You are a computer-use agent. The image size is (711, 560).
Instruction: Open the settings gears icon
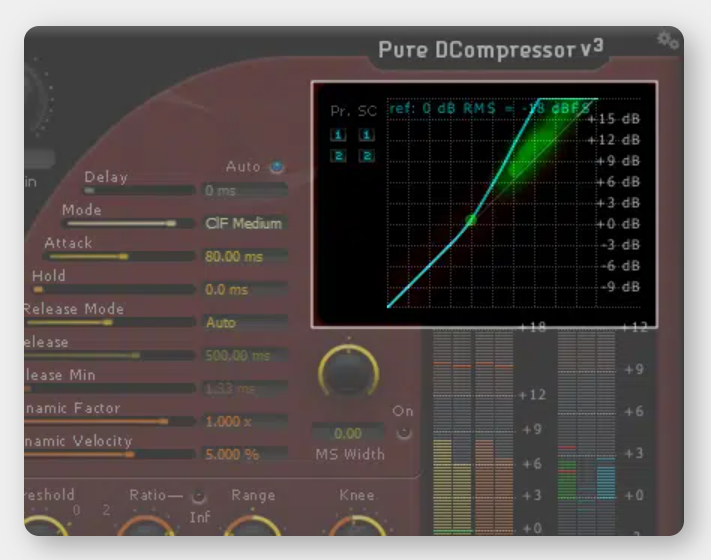tap(667, 41)
